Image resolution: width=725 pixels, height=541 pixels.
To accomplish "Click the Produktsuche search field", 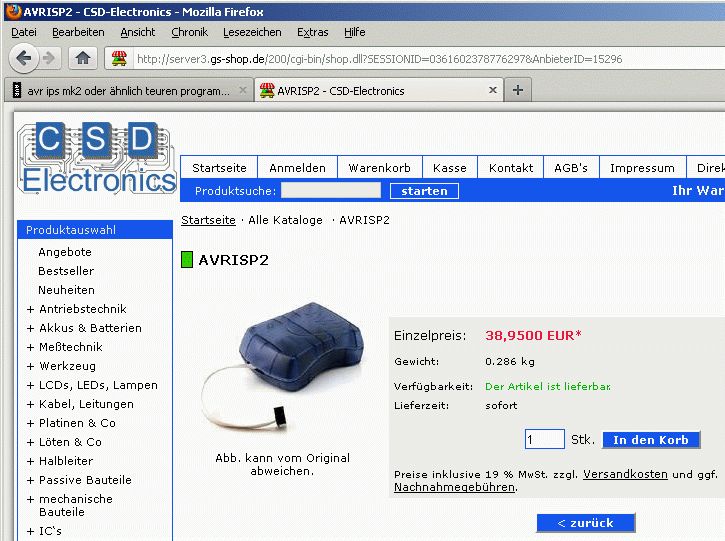I will point(331,191).
